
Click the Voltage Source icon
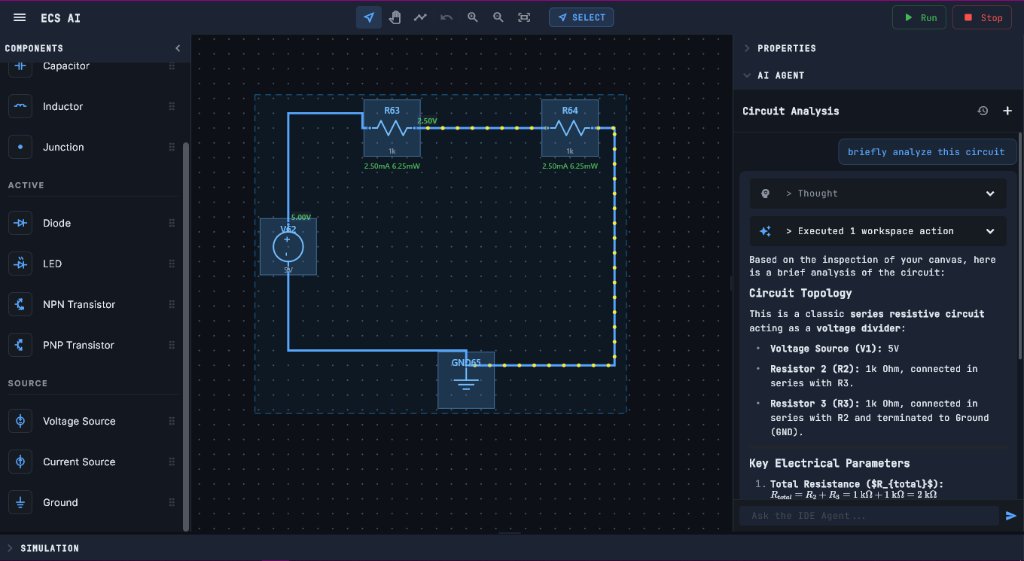tap(20, 421)
